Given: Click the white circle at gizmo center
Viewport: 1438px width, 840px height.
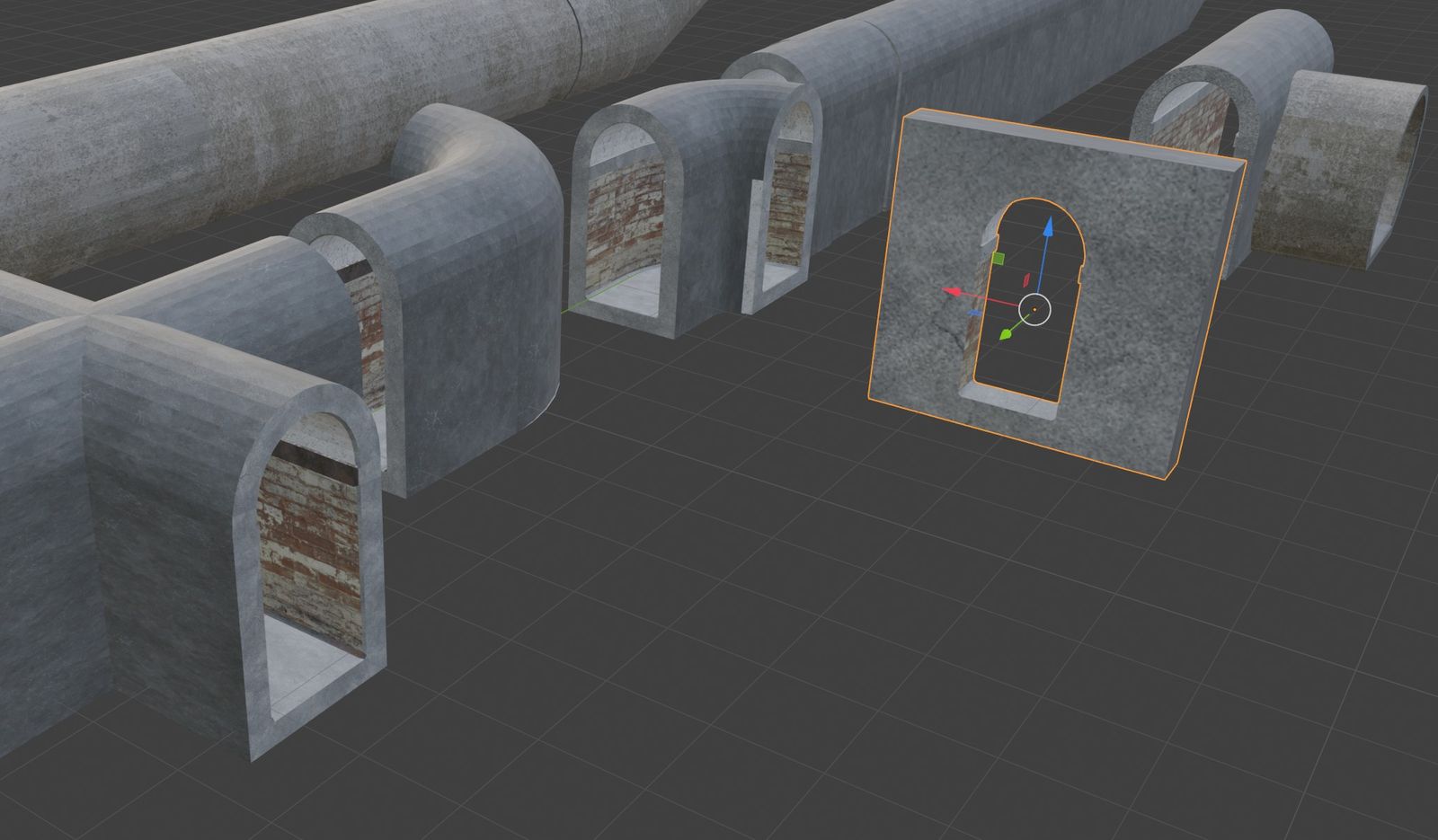Looking at the screenshot, I should [1034, 309].
